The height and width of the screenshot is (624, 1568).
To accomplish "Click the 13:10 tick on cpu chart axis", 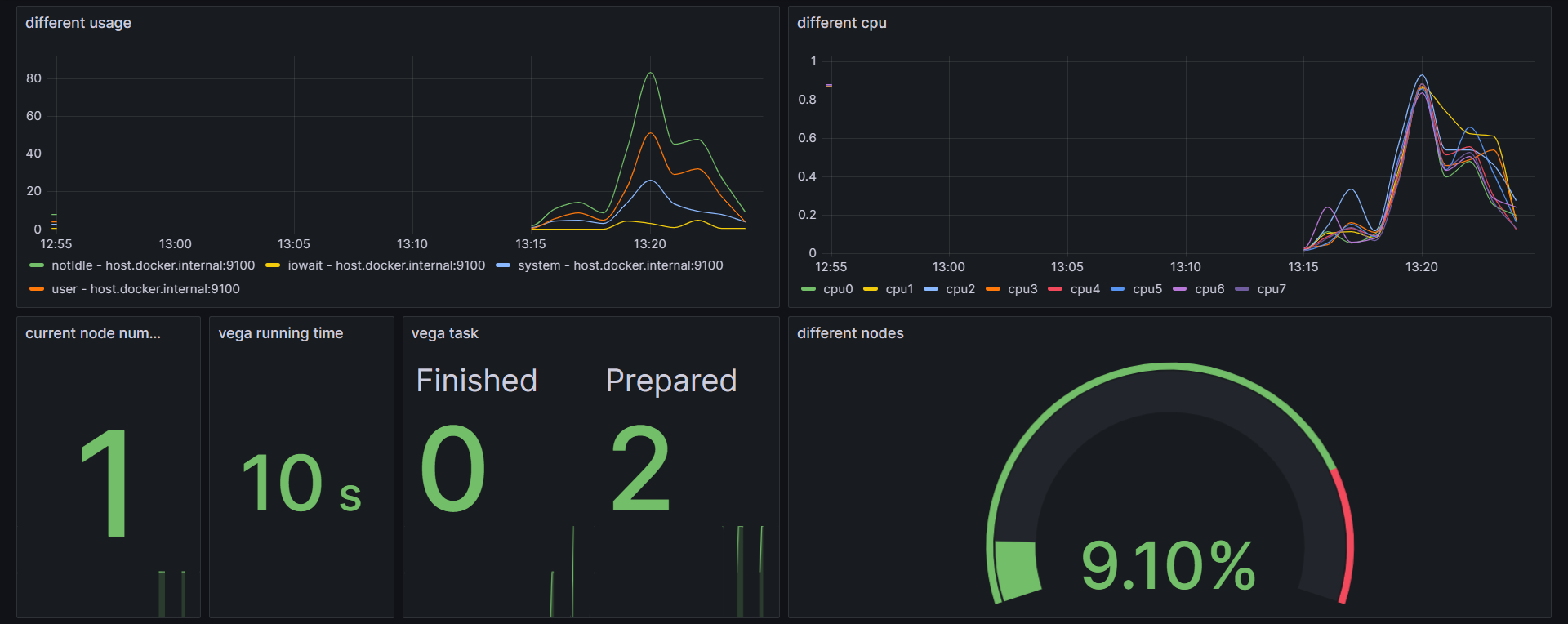I will pyautogui.click(x=1185, y=267).
